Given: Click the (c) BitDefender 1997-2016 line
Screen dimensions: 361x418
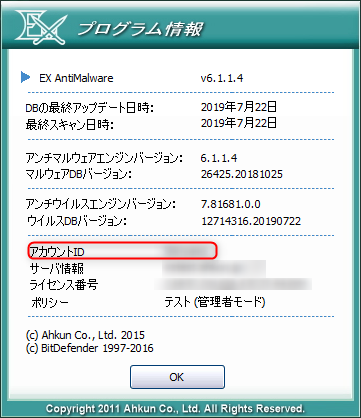Looking at the screenshot, I should (x=89, y=348).
